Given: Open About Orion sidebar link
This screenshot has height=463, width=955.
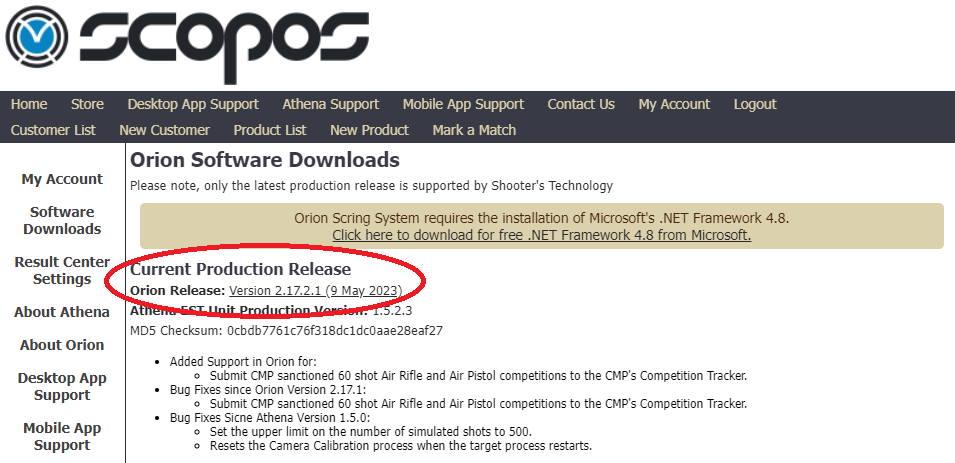Looking at the screenshot, I should pyautogui.click(x=62, y=345).
